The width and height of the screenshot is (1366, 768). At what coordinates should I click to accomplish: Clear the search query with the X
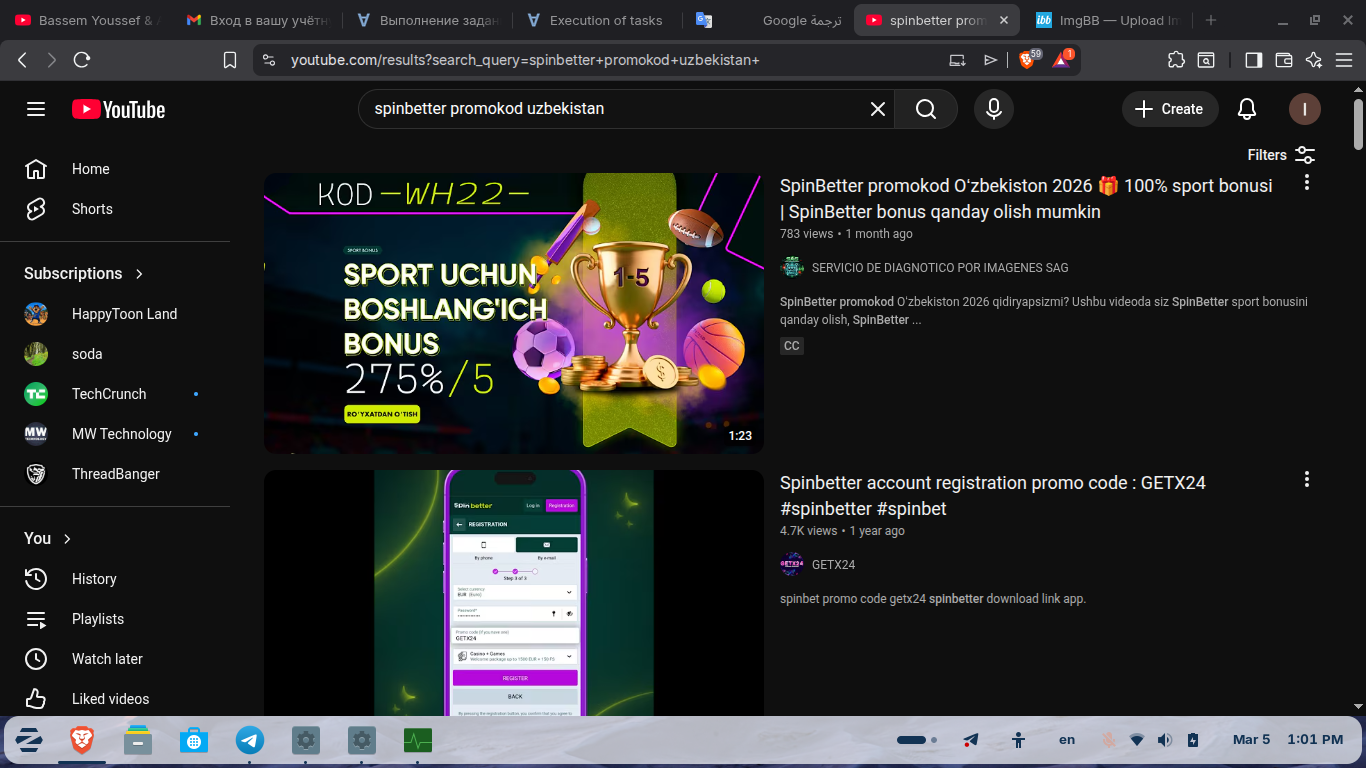point(878,109)
